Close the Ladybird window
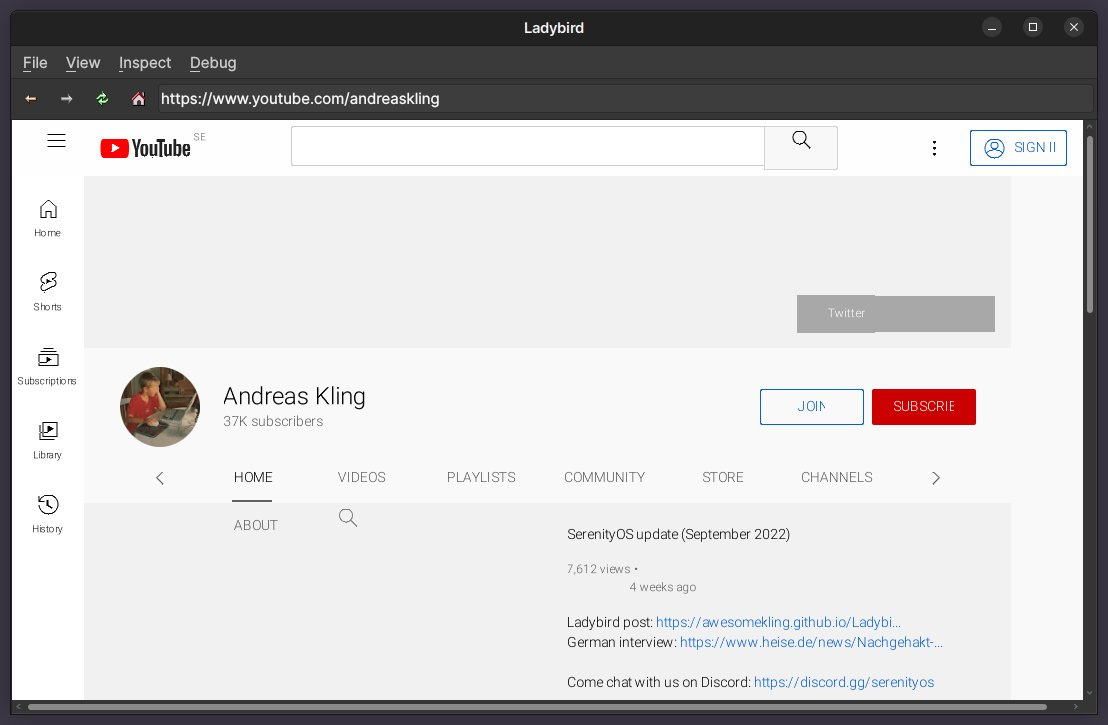Viewport: 1108px width, 725px height. [x=1073, y=28]
